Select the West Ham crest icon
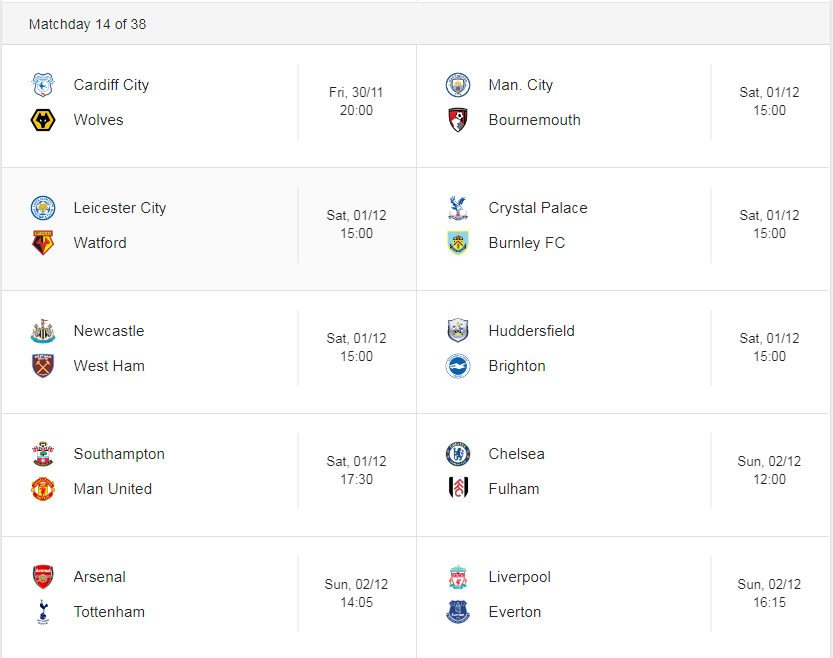 click(x=43, y=366)
